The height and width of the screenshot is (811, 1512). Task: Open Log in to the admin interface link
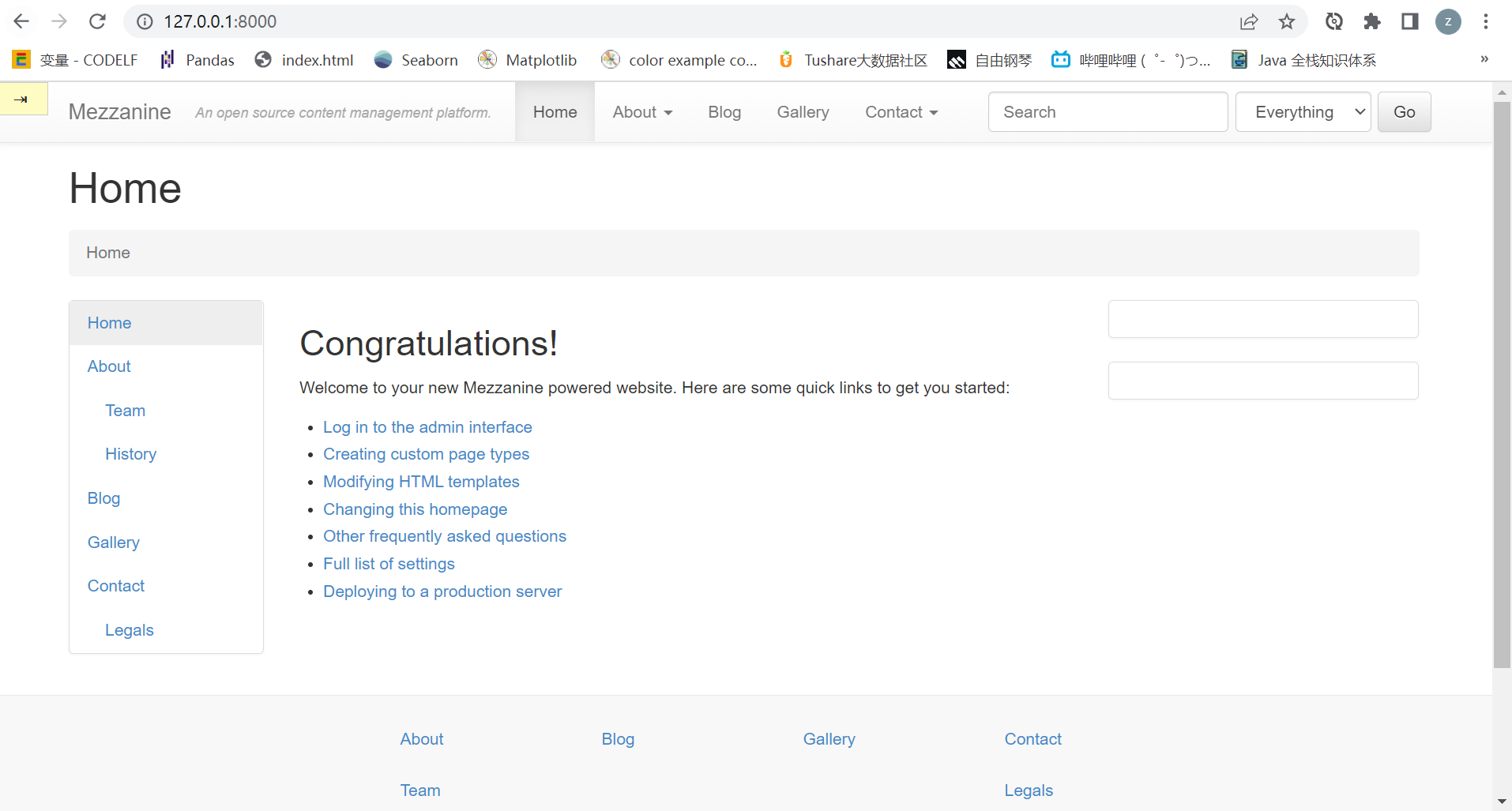[x=427, y=427]
